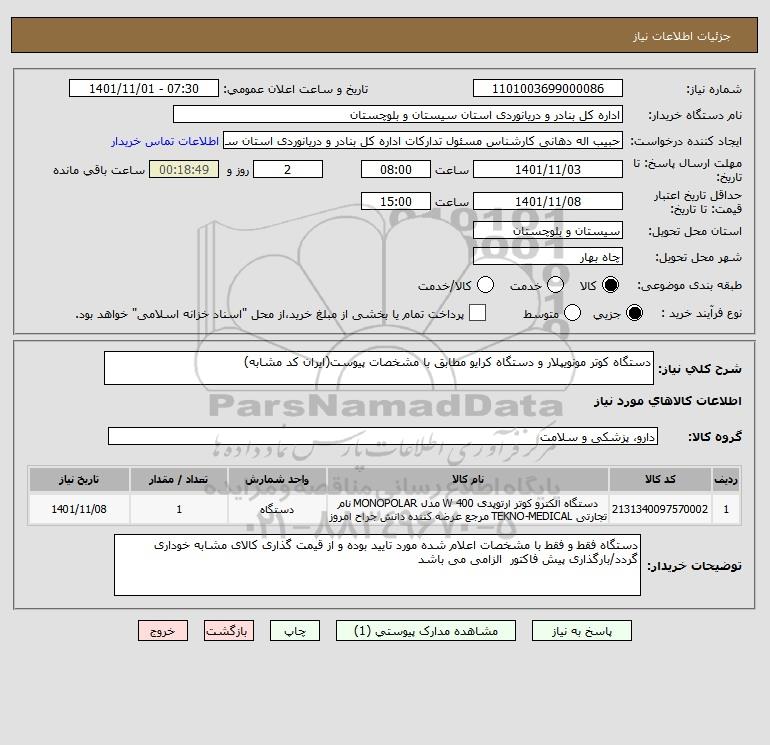This screenshot has height=745, width=770.
Task: Click the quantity cell showing 1
Action: 179,509
